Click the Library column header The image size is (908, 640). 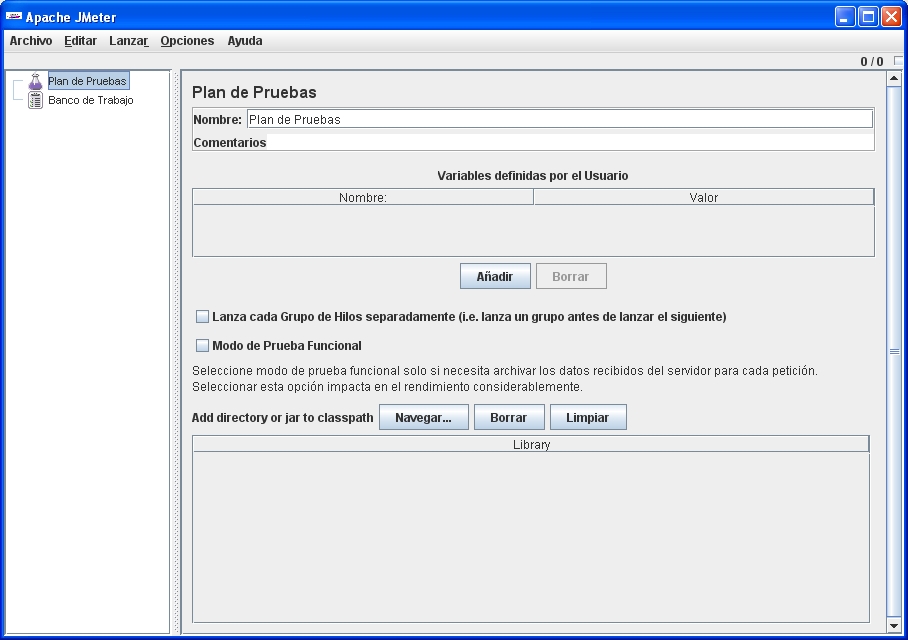[531, 444]
